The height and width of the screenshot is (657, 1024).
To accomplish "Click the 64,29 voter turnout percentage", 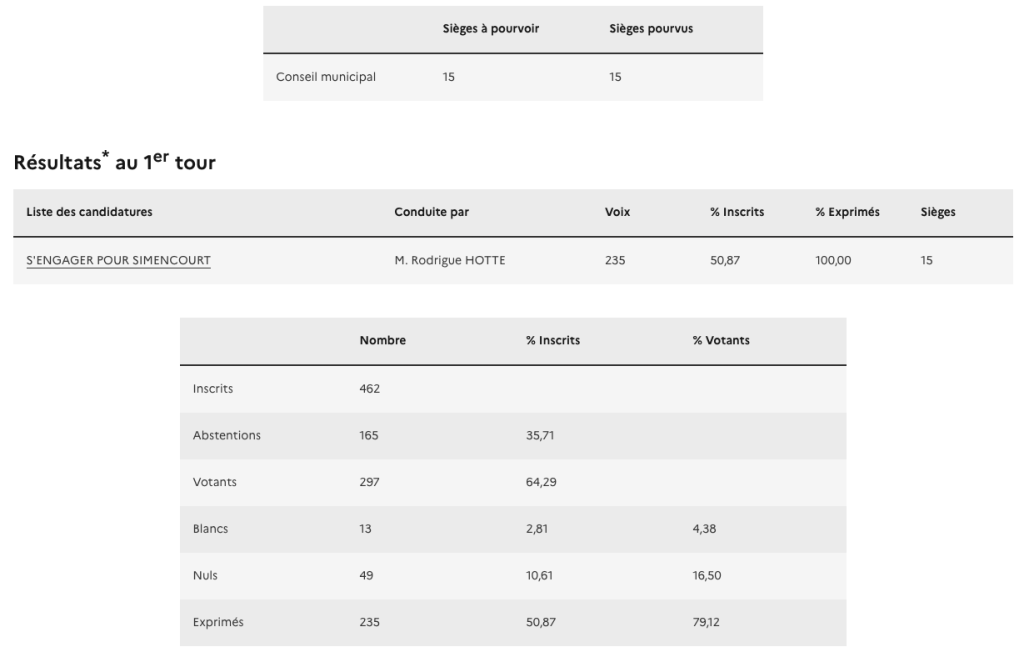I will [x=541, y=482].
